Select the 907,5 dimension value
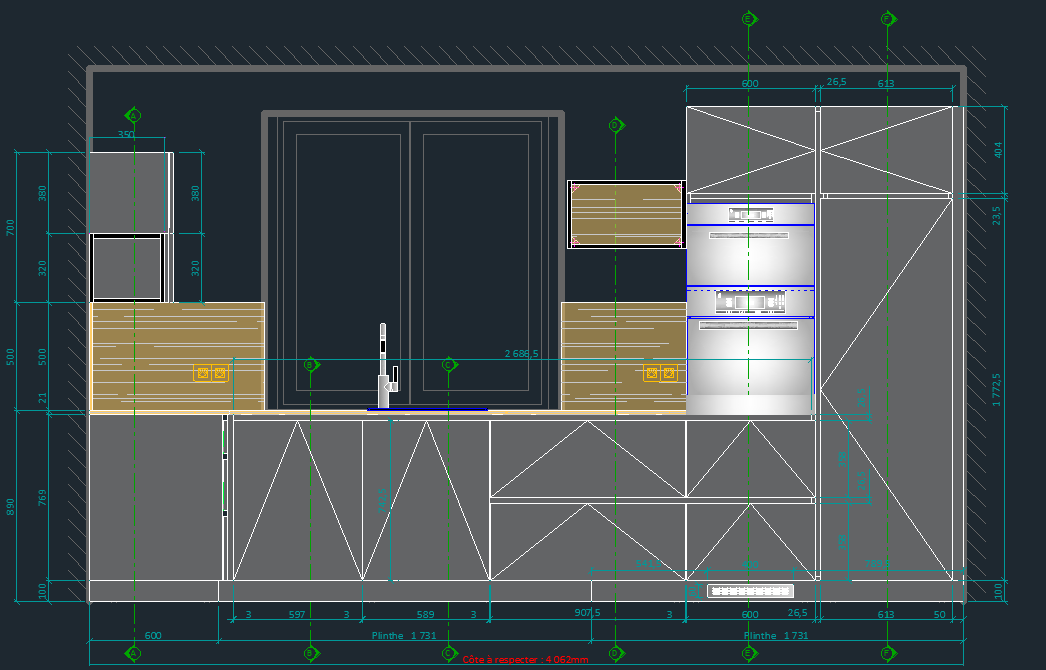Image resolution: width=1046 pixels, height=670 pixels. pyautogui.click(x=587, y=614)
